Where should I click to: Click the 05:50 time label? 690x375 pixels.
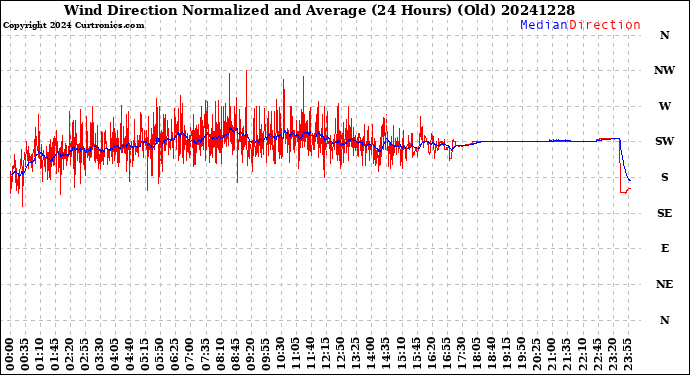pos(160,354)
